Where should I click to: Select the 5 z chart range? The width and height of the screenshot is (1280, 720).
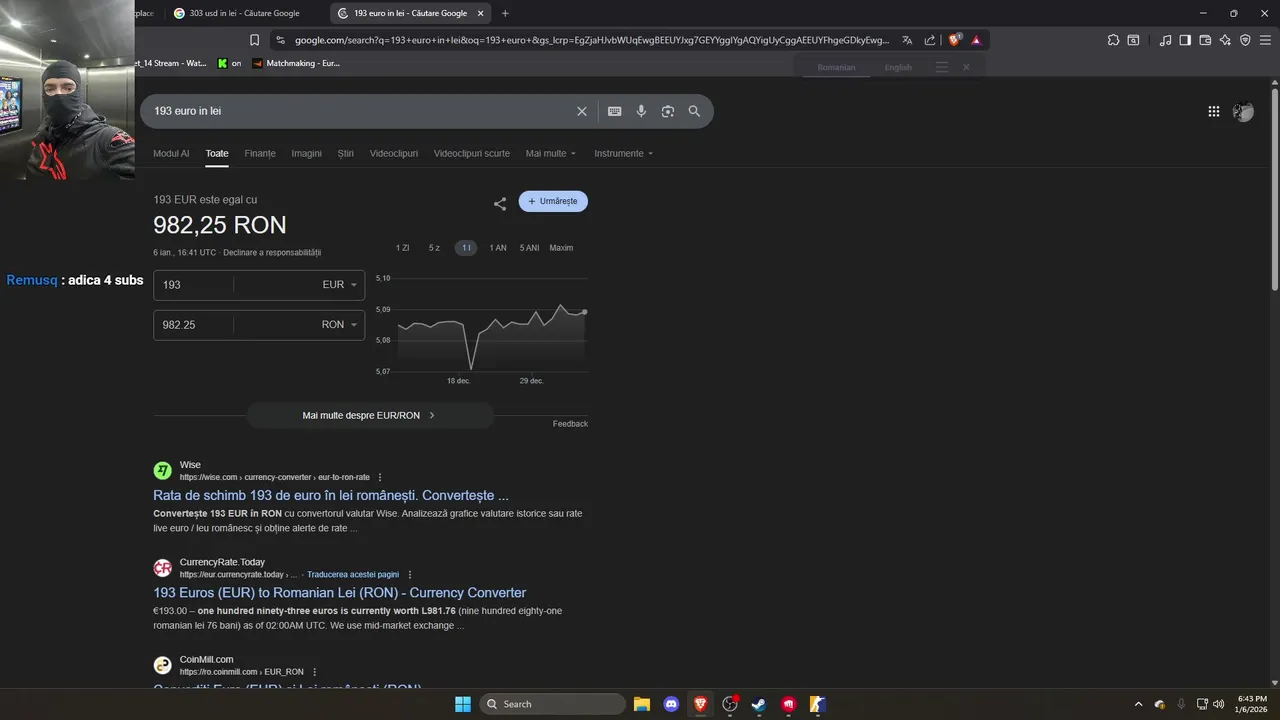pyautogui.click(x=434, y=248)
